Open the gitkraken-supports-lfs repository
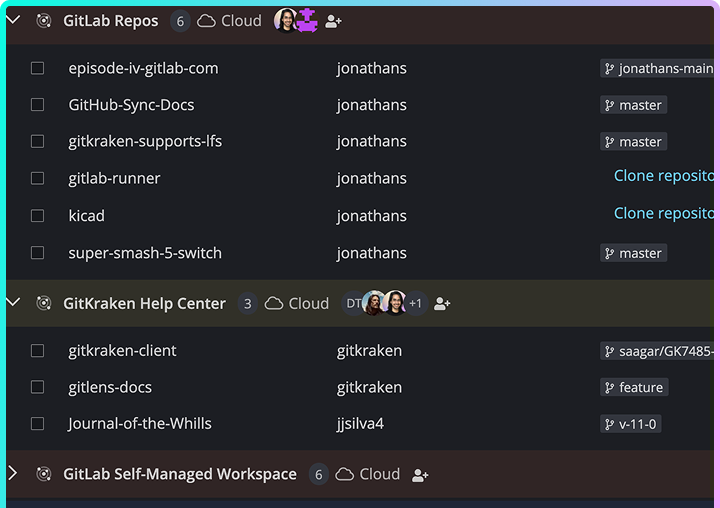Screen dimensions: 720x508 click(145, 141)
